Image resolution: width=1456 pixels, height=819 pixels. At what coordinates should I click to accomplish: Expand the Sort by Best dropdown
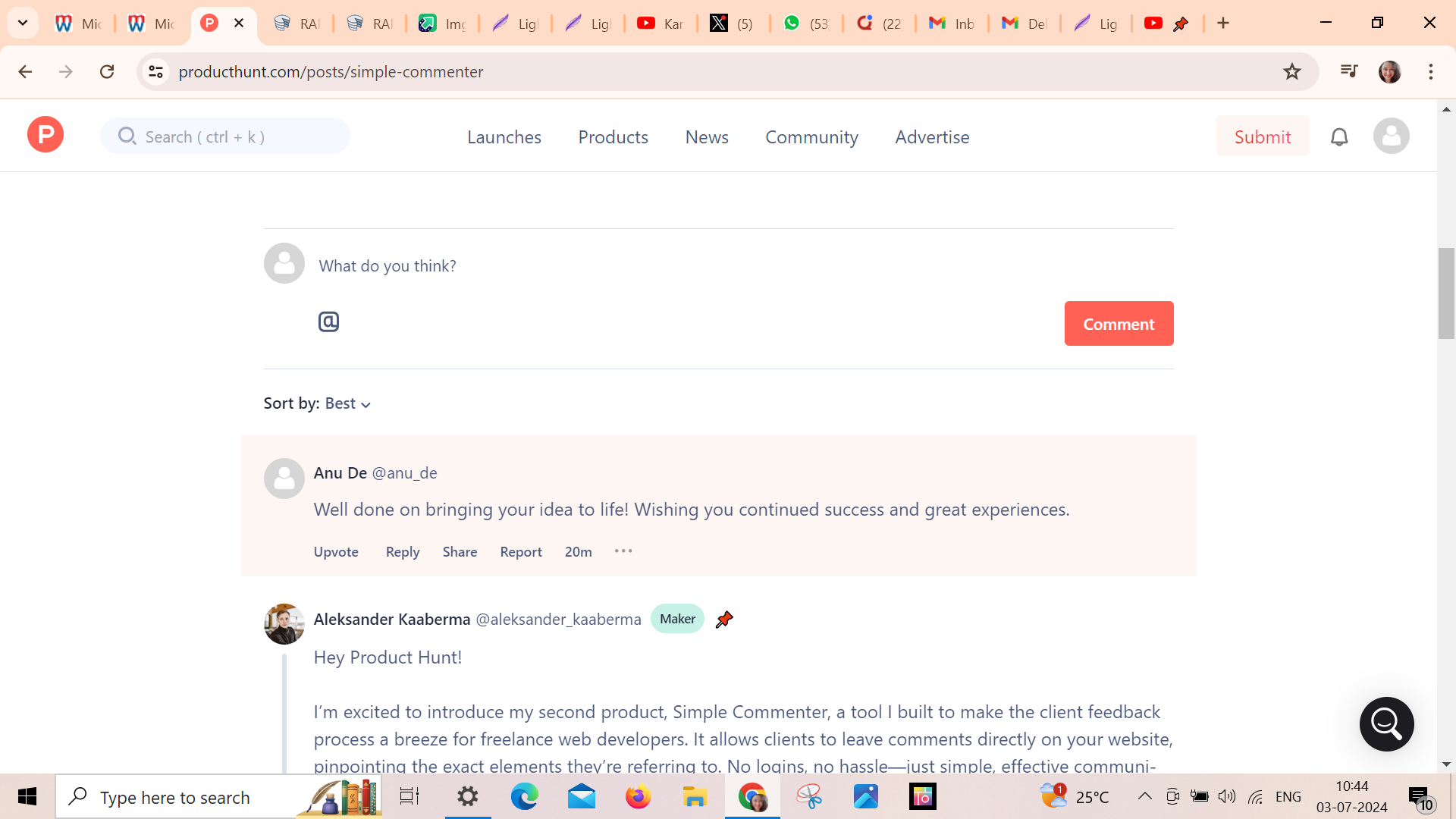tap(348, 404)
